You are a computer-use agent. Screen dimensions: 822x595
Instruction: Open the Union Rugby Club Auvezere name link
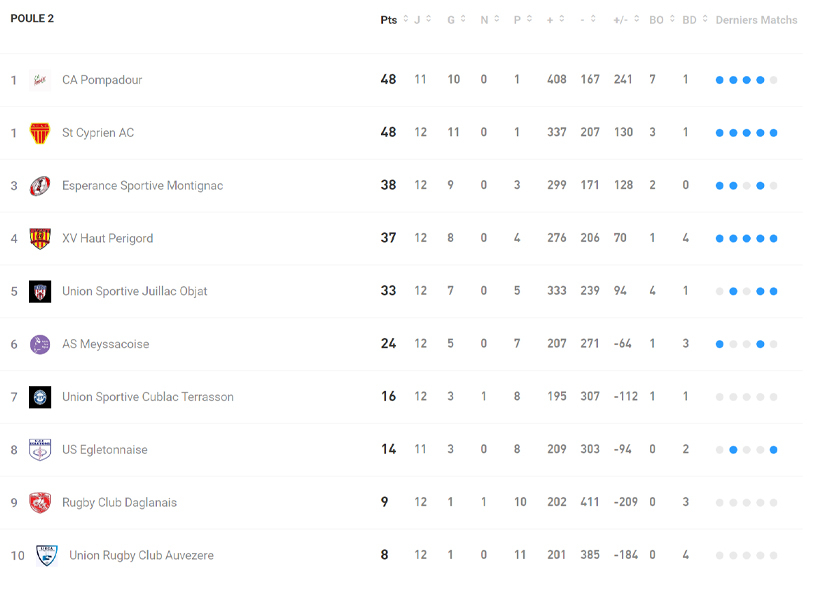(141, 556)
